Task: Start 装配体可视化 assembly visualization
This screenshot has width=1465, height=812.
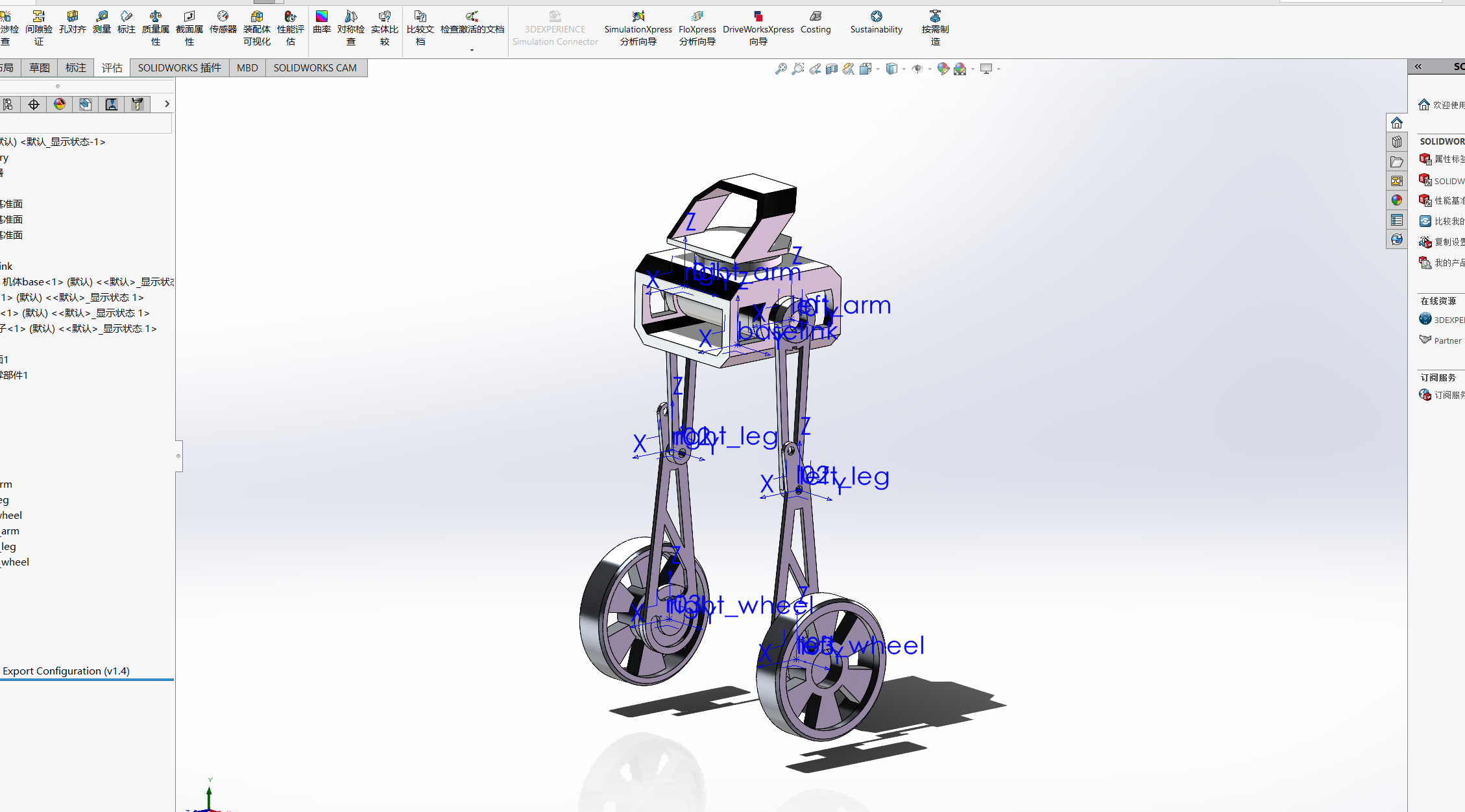Action: coord(257,28)
